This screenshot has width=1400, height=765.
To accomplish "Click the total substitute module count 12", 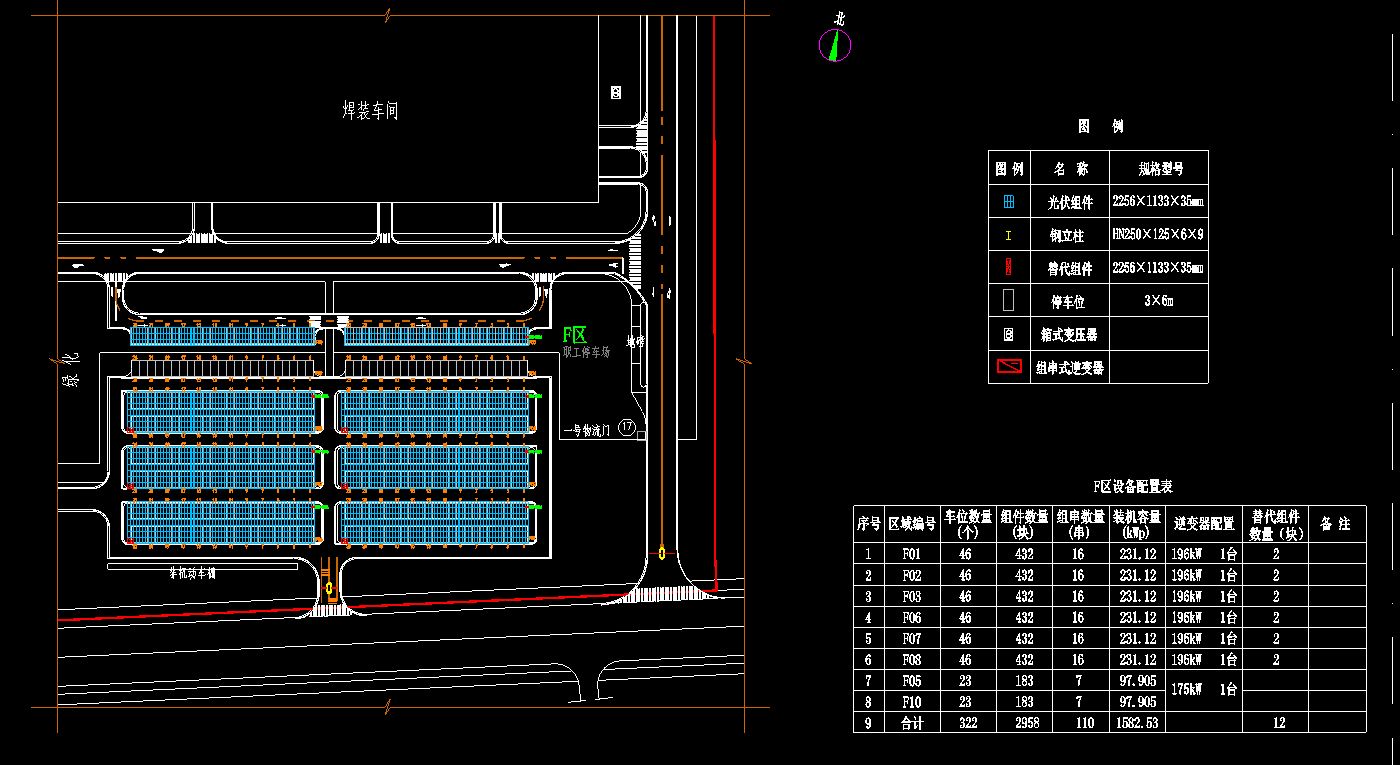I will click(x=1278, y=723).
